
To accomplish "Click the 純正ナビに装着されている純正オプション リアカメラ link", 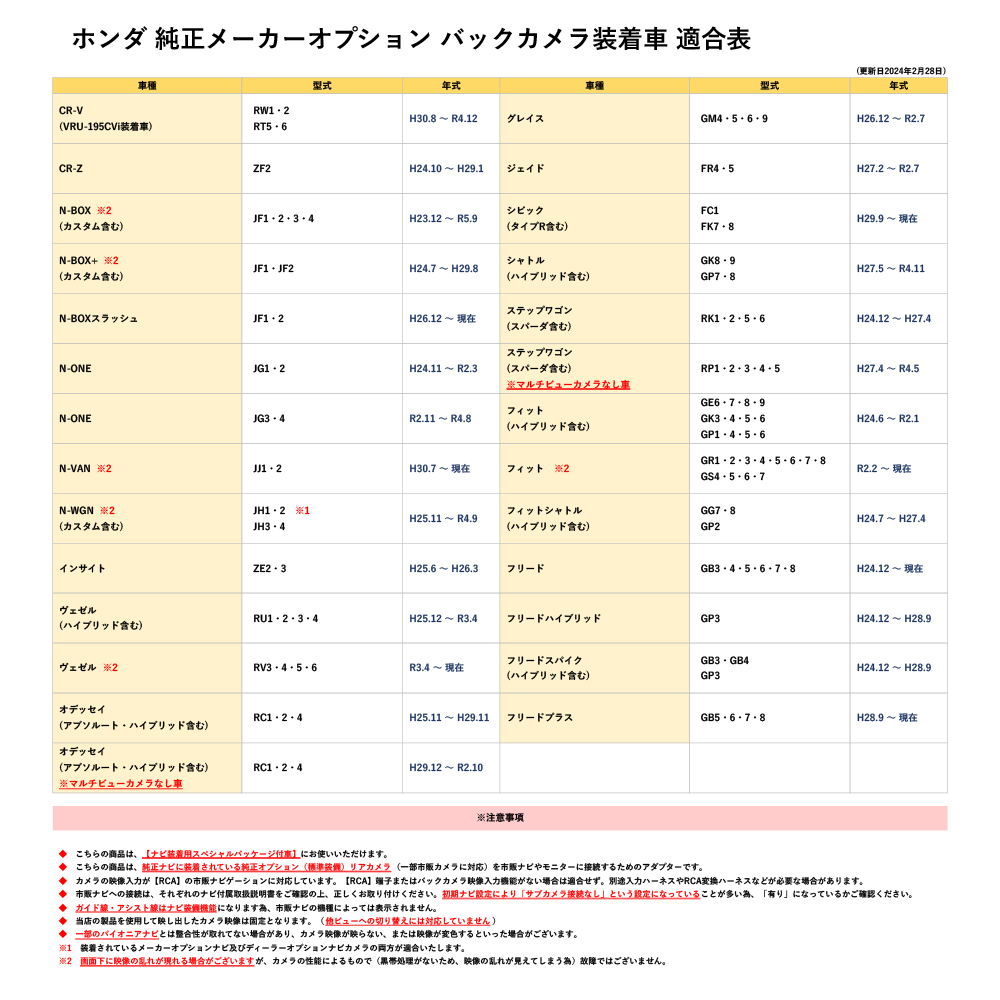I will coord(266,867).
